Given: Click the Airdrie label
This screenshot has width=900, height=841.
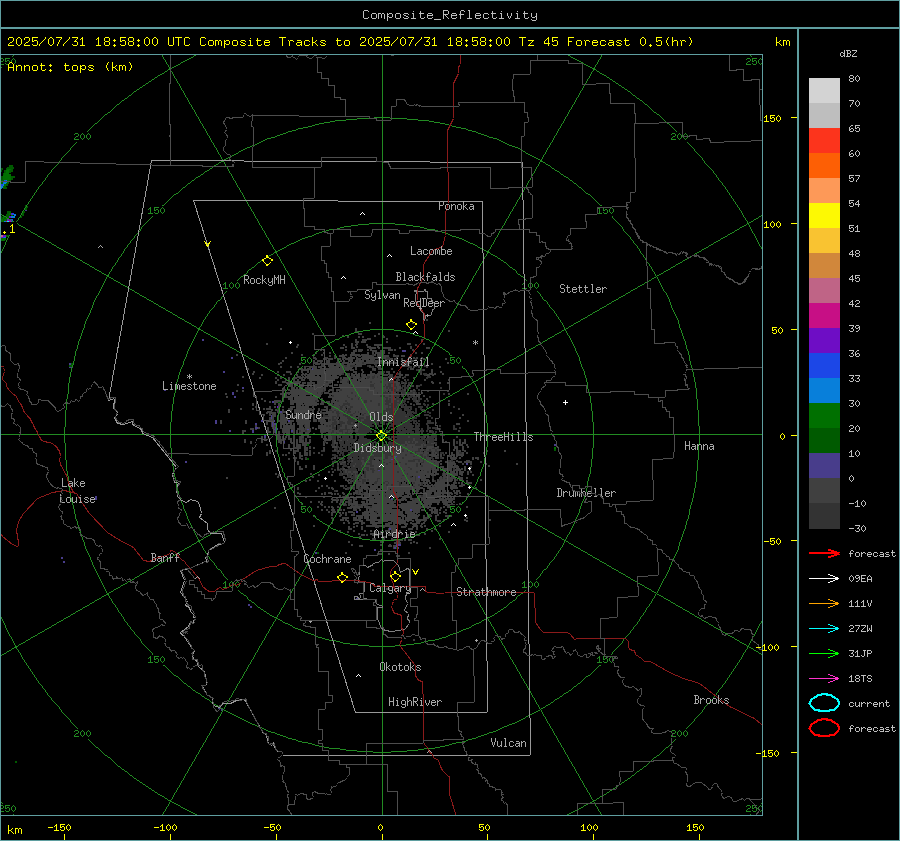Looking at the screenshot, I should pos(394,534).
